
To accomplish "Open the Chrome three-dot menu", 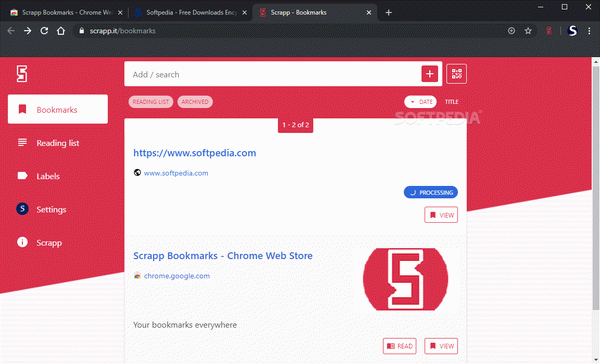I will click(589, 31).
